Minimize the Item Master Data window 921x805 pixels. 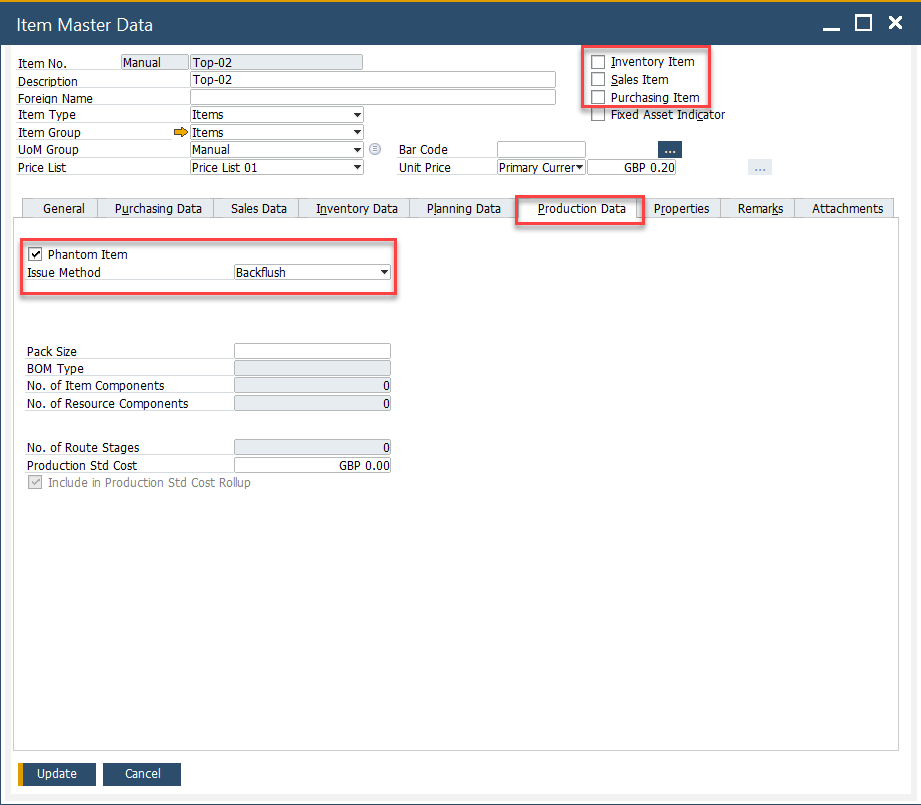[x=832, y=23]
